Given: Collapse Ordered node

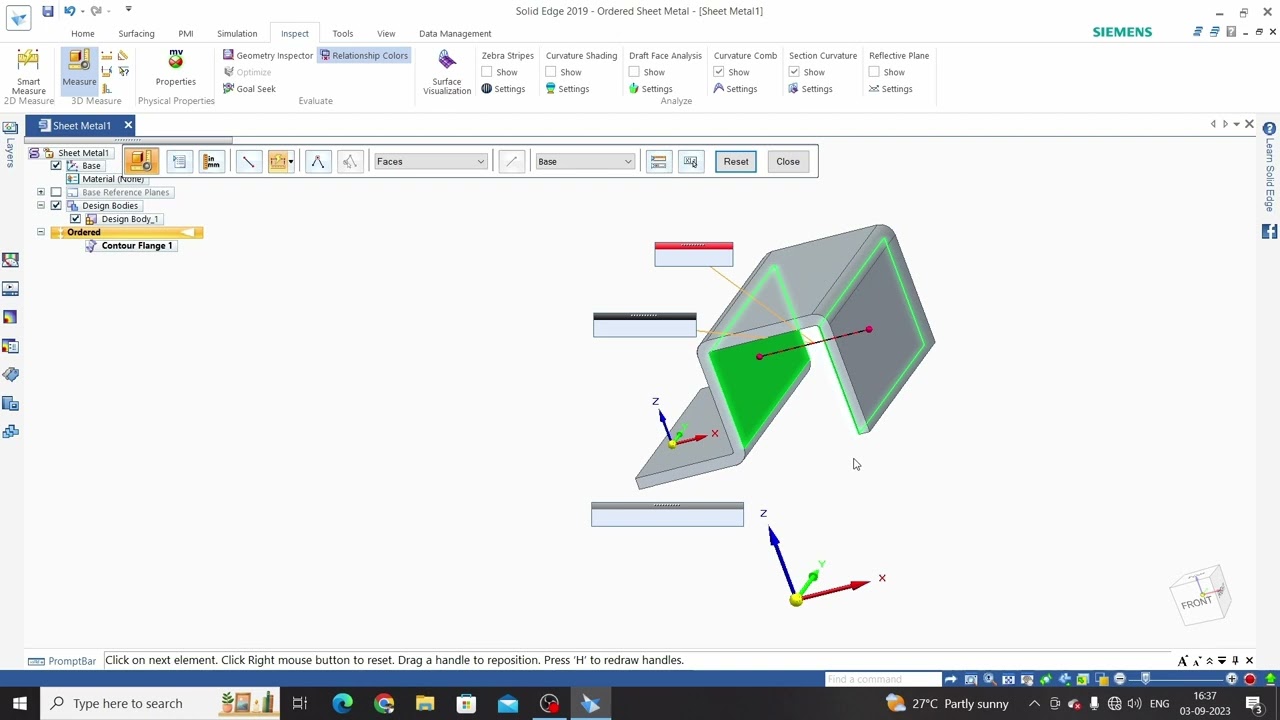Looking at the screenshot, I should pos(41,232).
